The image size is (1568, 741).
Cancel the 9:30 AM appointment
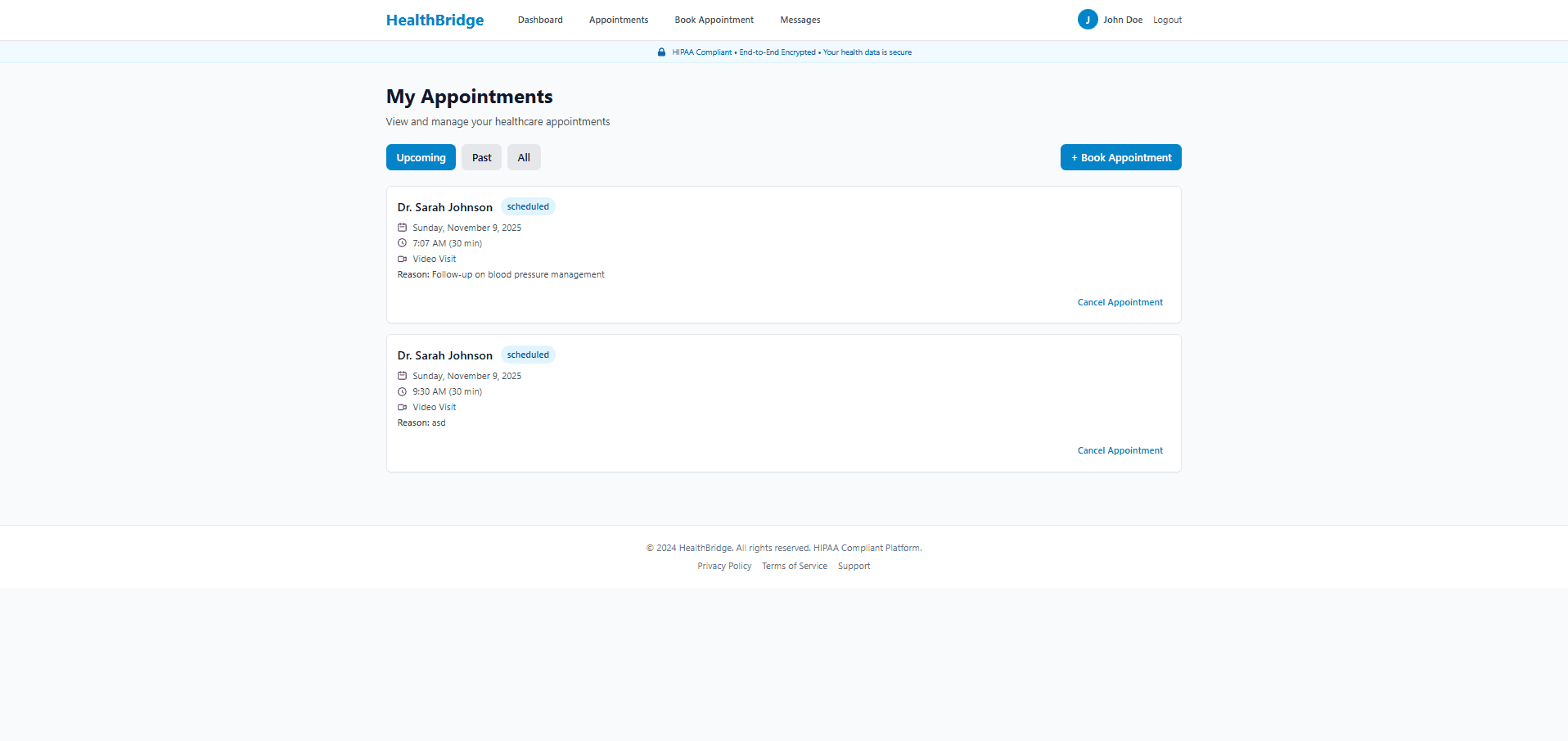pyautogui.click(x=1120, y=450)
